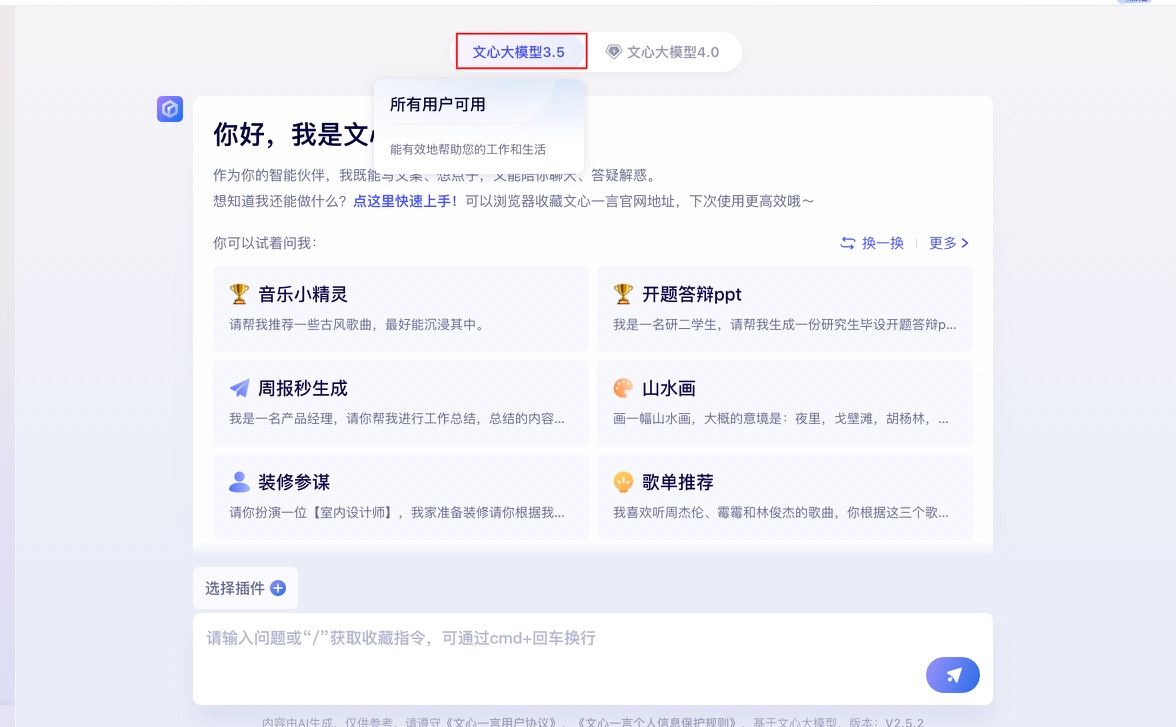The image size is (1176, 727).
Task: Select the 山水画 prompt card
Action: click(784, 403)
